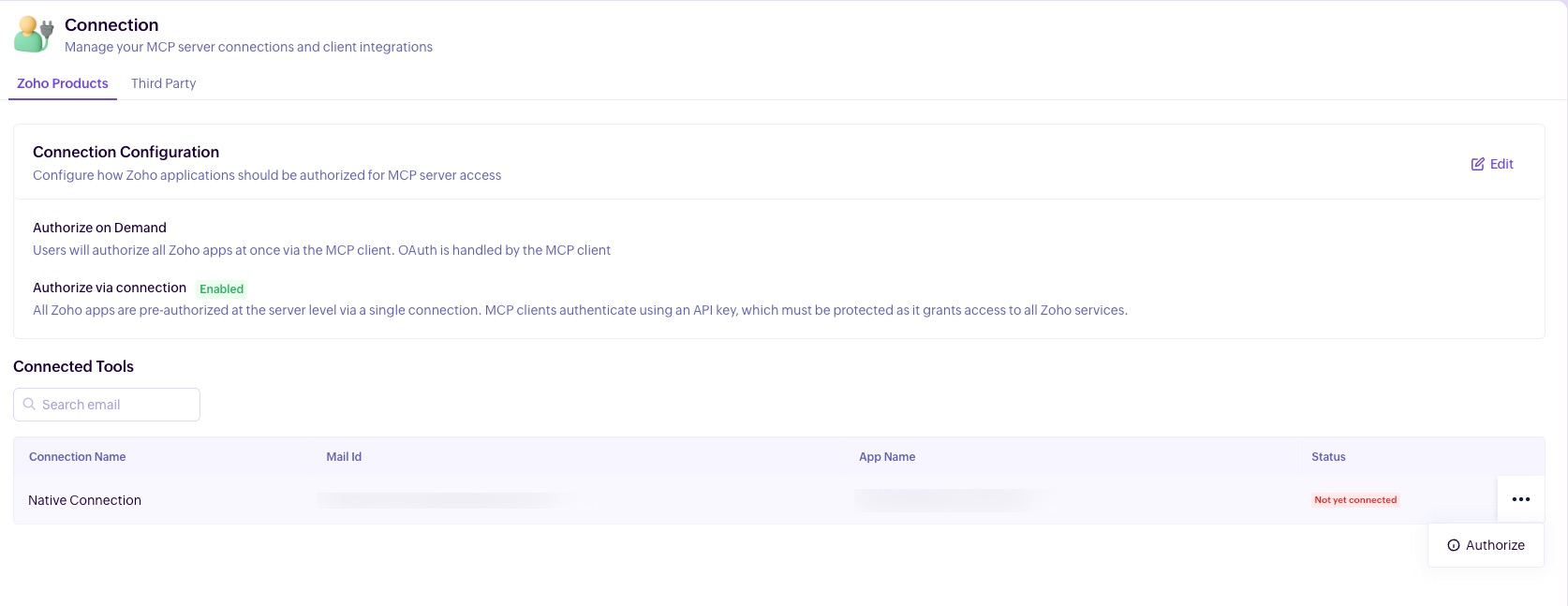Select the Authorize on Demand option

(x=99, y=228)
